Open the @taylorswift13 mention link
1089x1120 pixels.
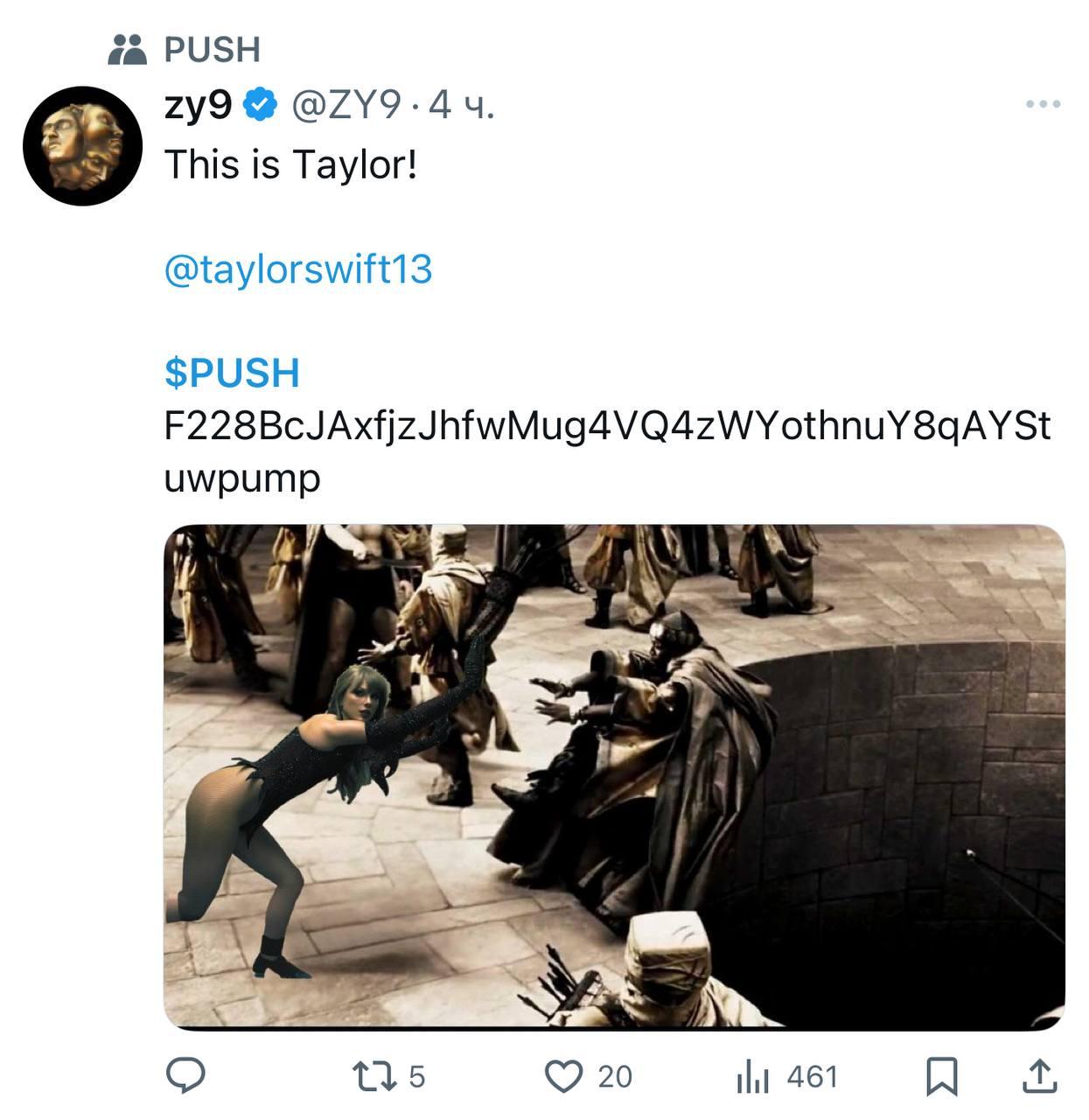298,269
